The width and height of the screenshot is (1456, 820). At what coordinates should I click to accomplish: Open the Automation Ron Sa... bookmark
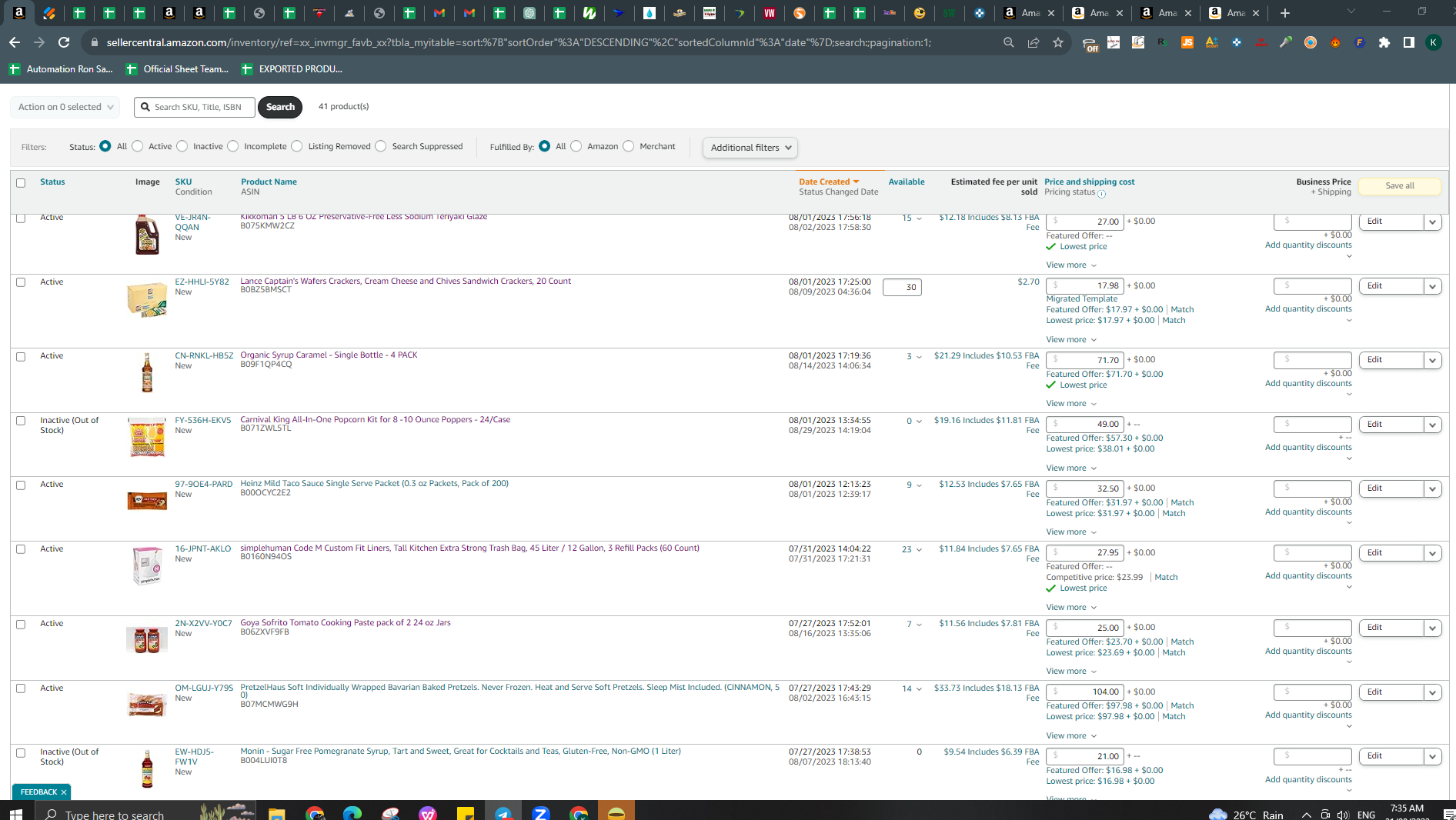(61, 69)
